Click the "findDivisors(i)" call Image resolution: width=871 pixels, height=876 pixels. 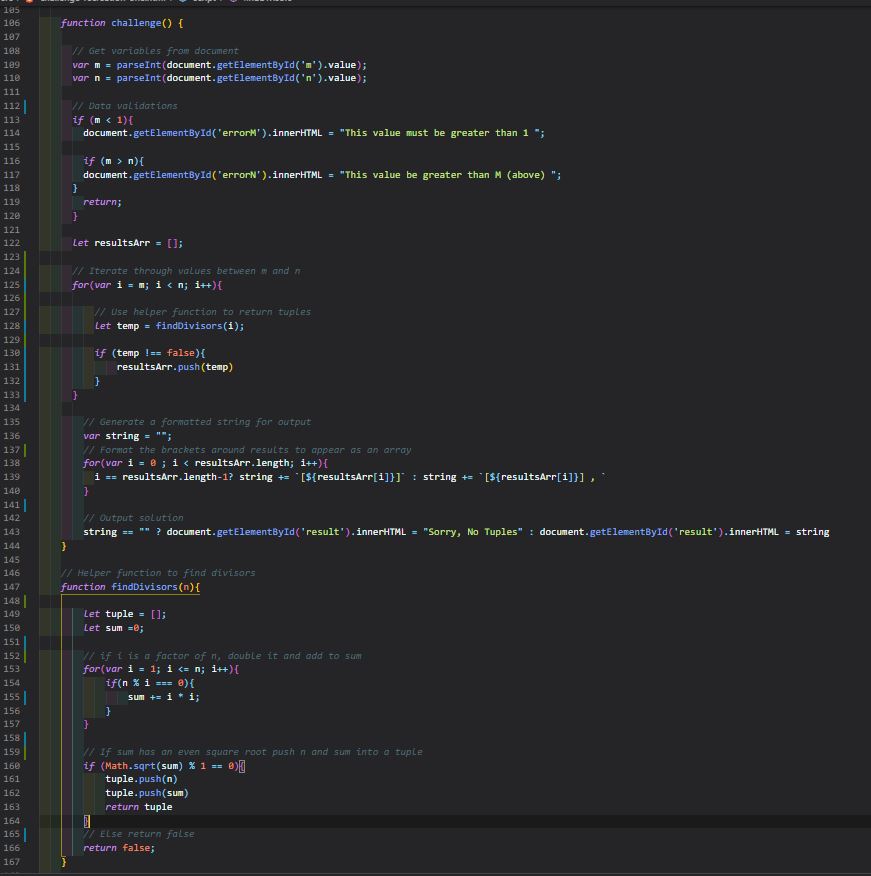(197, 326)
